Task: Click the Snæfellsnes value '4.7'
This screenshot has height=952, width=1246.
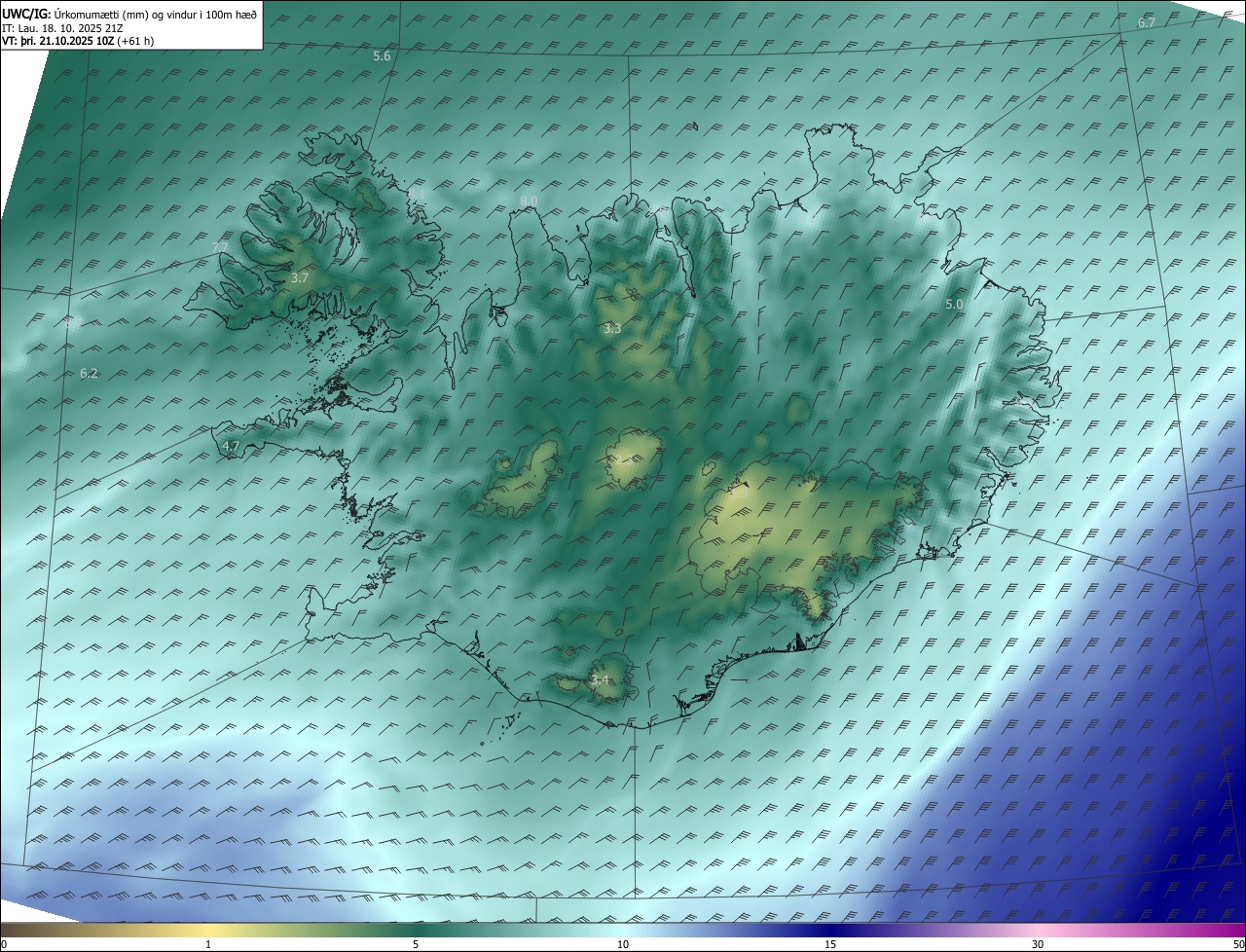Action: pyautogui.click(x=231, y=447)
